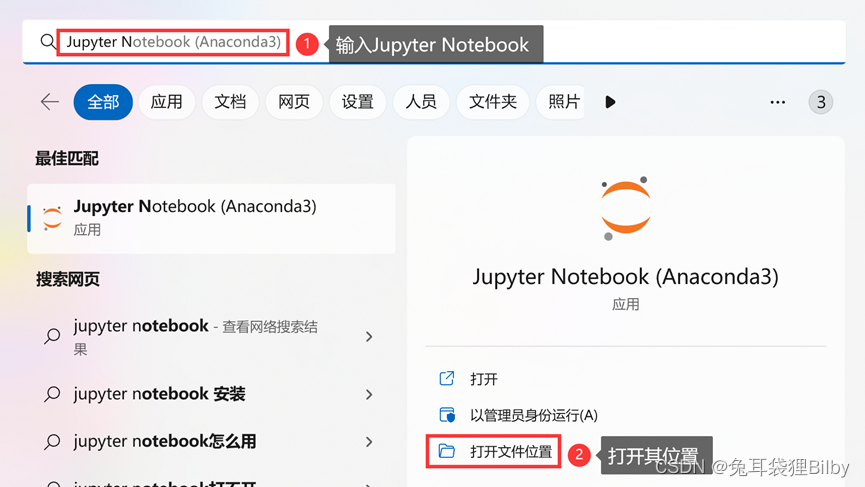Switch to the 人员 filter tab
865x487 pixels.
[421, 102]
